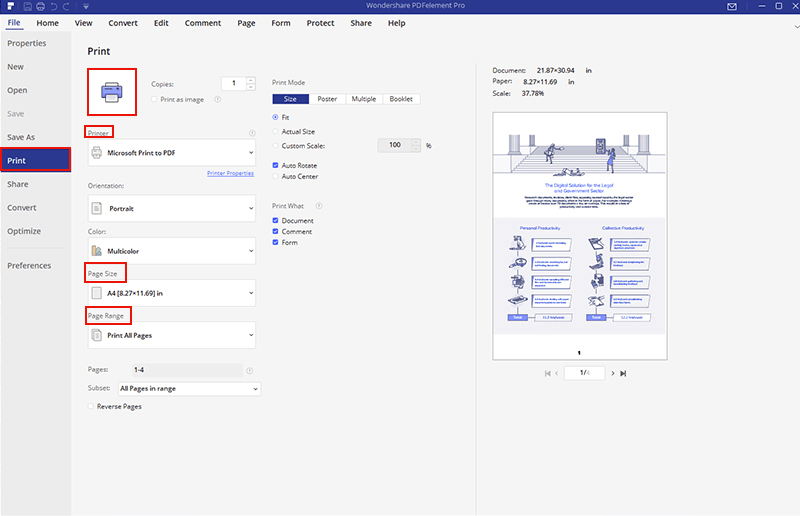Viewport: 800px width, 516px height.
Task: Open the A4 page size dropdown
Action: pyautogui.click(x=172, y=293)
